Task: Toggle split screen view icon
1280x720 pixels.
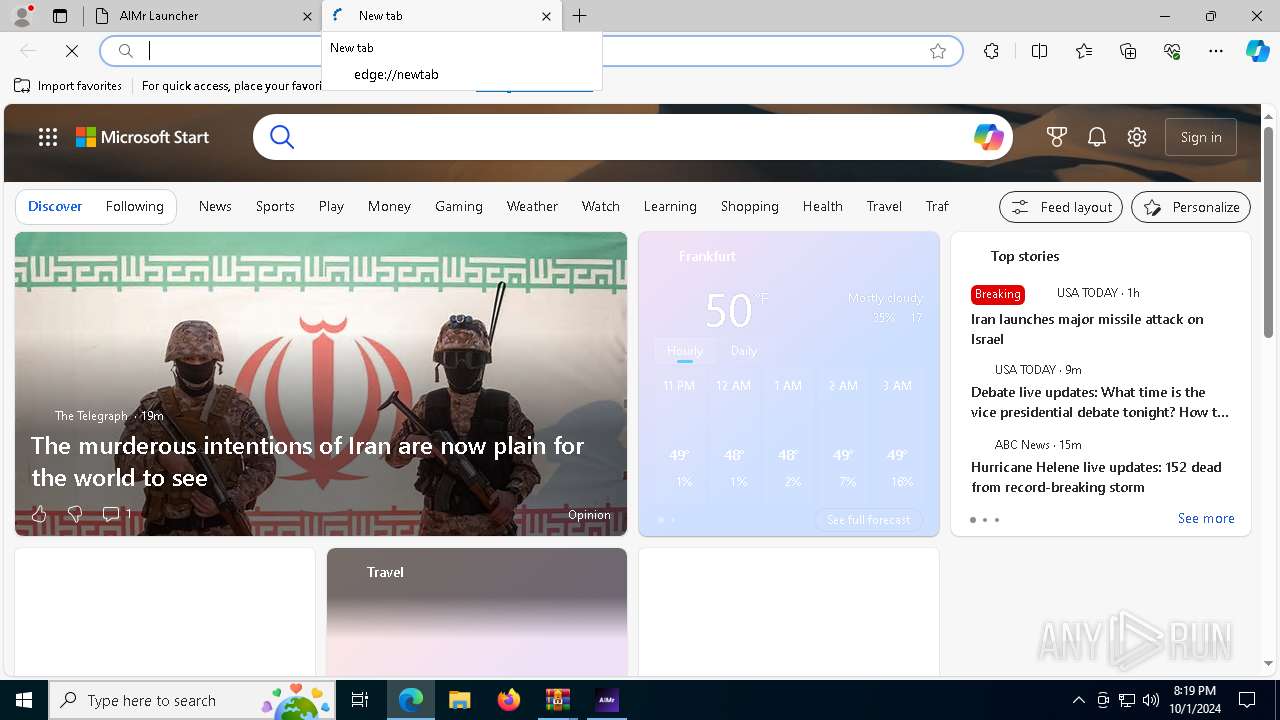Action: click(x=1039, y=51)
